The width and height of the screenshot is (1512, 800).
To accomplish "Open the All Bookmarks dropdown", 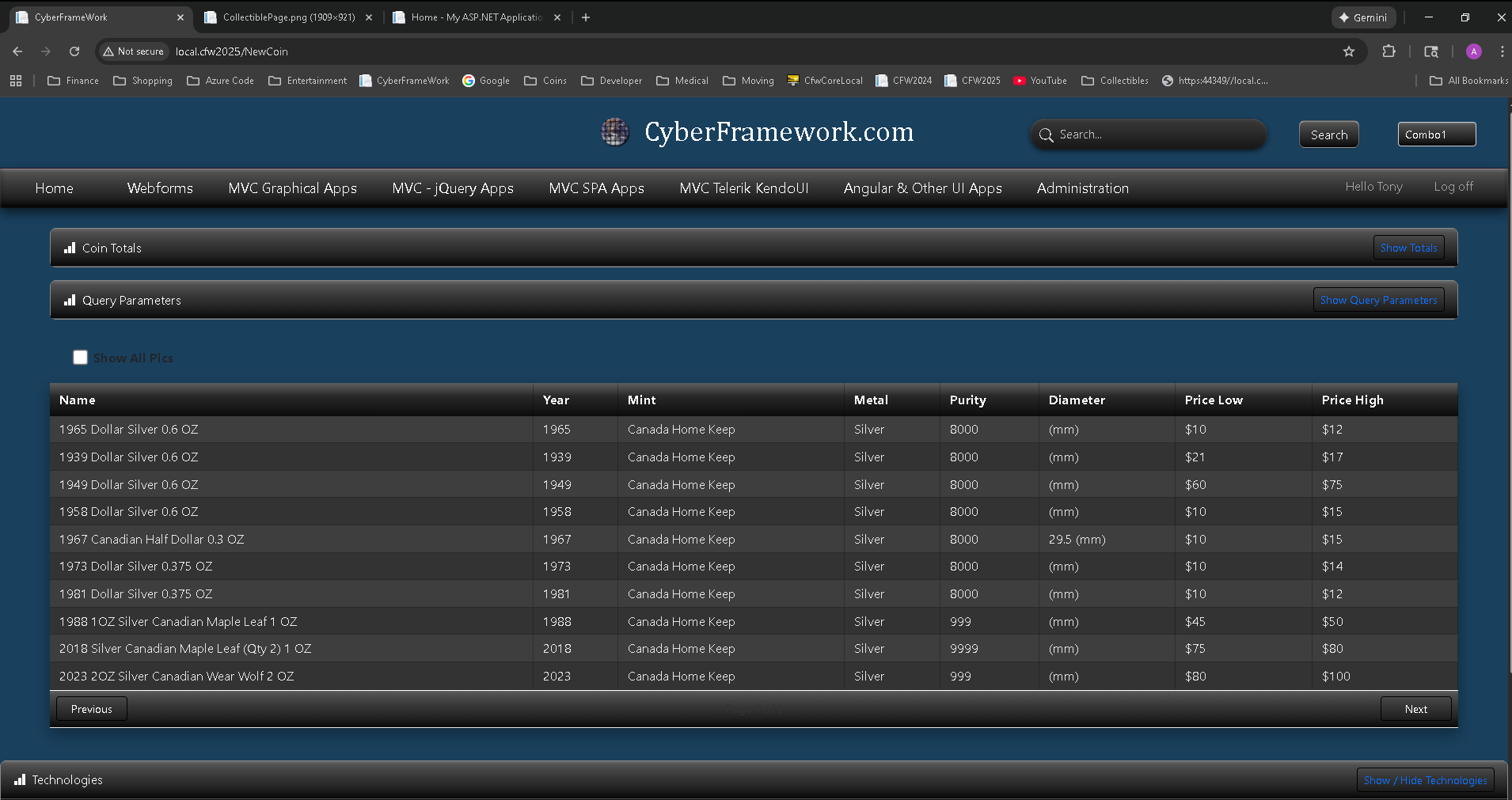I will click(1467, 80).
